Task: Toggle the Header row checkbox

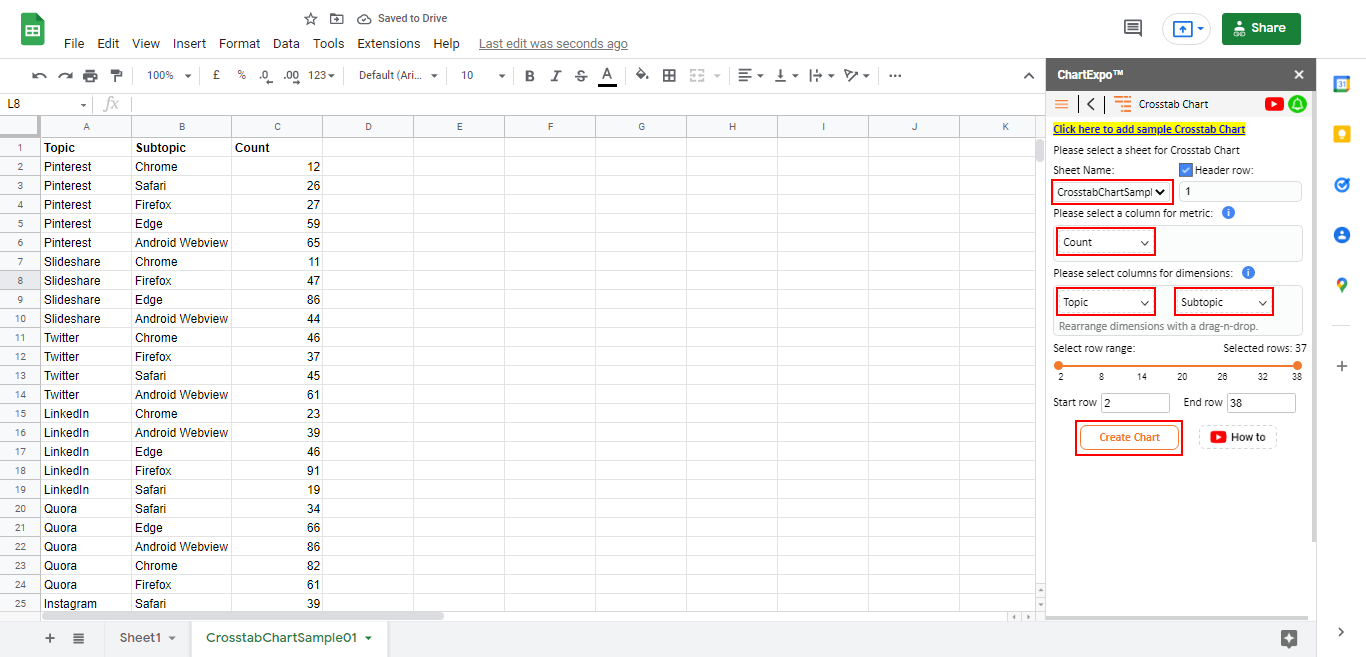Action: tap(1186, 170)
